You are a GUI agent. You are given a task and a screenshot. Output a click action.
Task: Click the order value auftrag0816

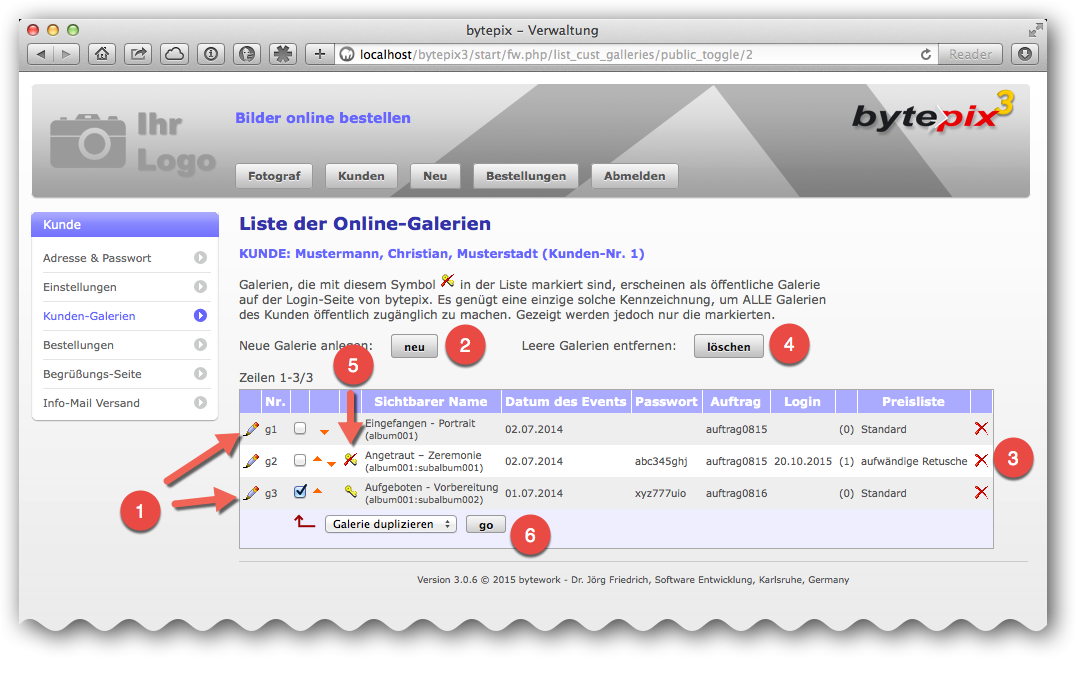coord(737,493)
